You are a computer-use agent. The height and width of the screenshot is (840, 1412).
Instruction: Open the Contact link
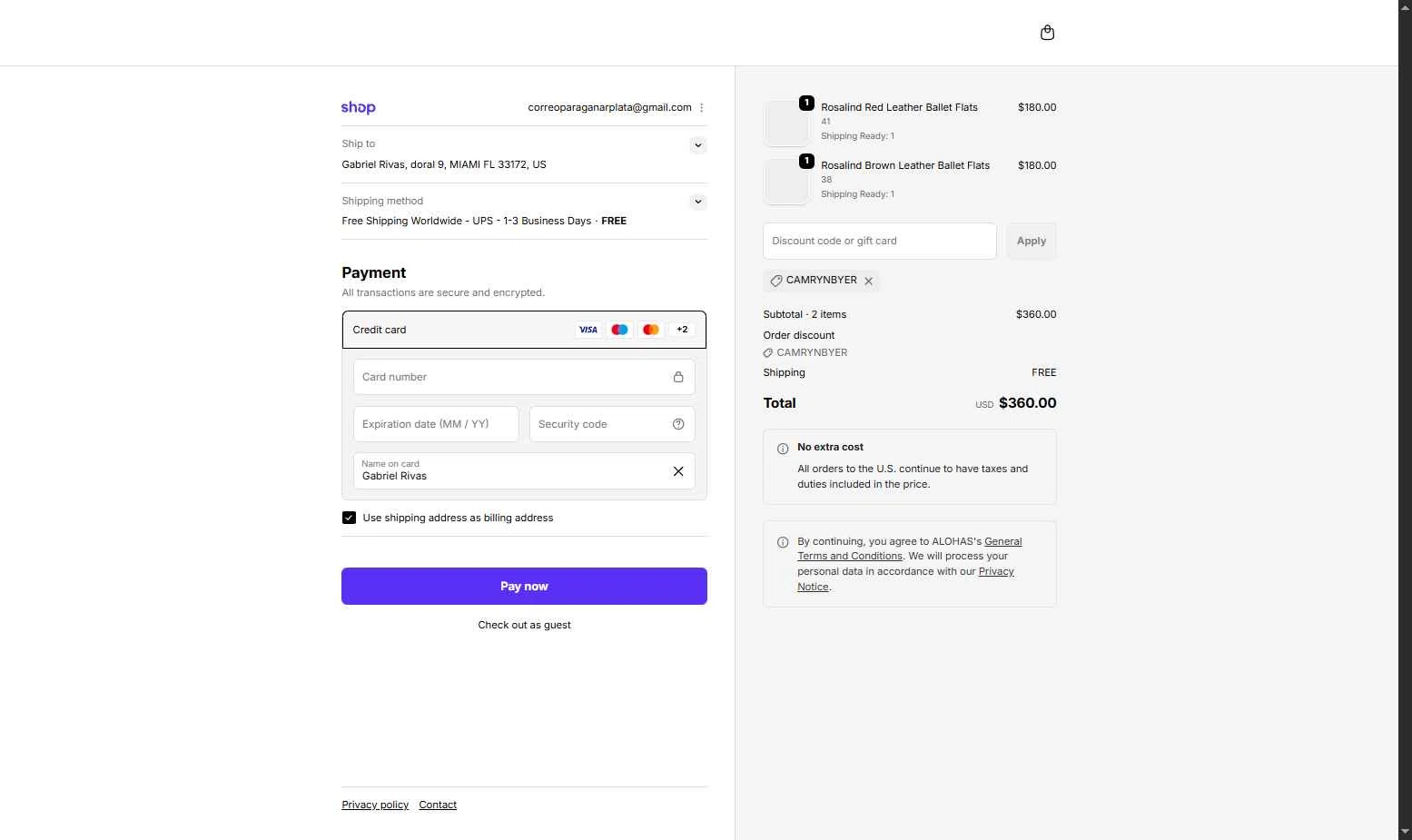[438, 805]
